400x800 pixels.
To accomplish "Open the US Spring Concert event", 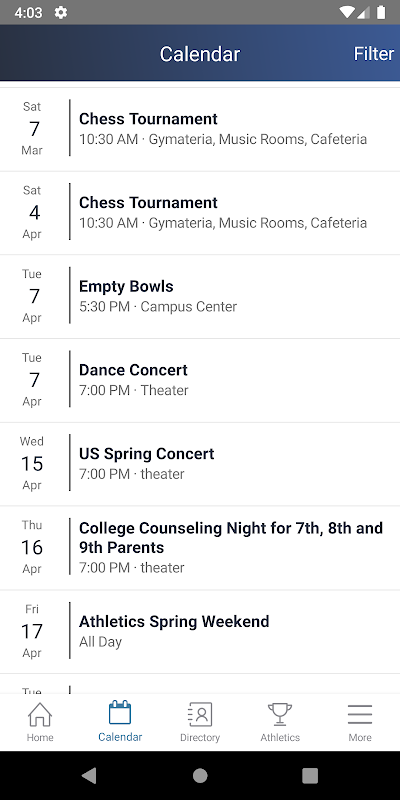I will pos(200,464).
